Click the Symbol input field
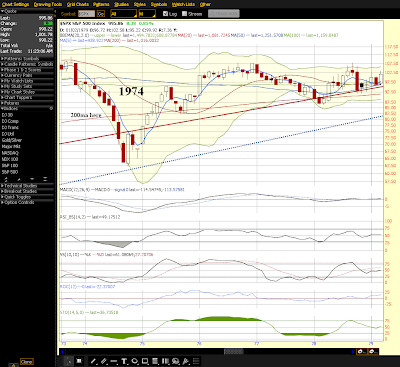The image size is (400, 367). [x=86, y=14]
